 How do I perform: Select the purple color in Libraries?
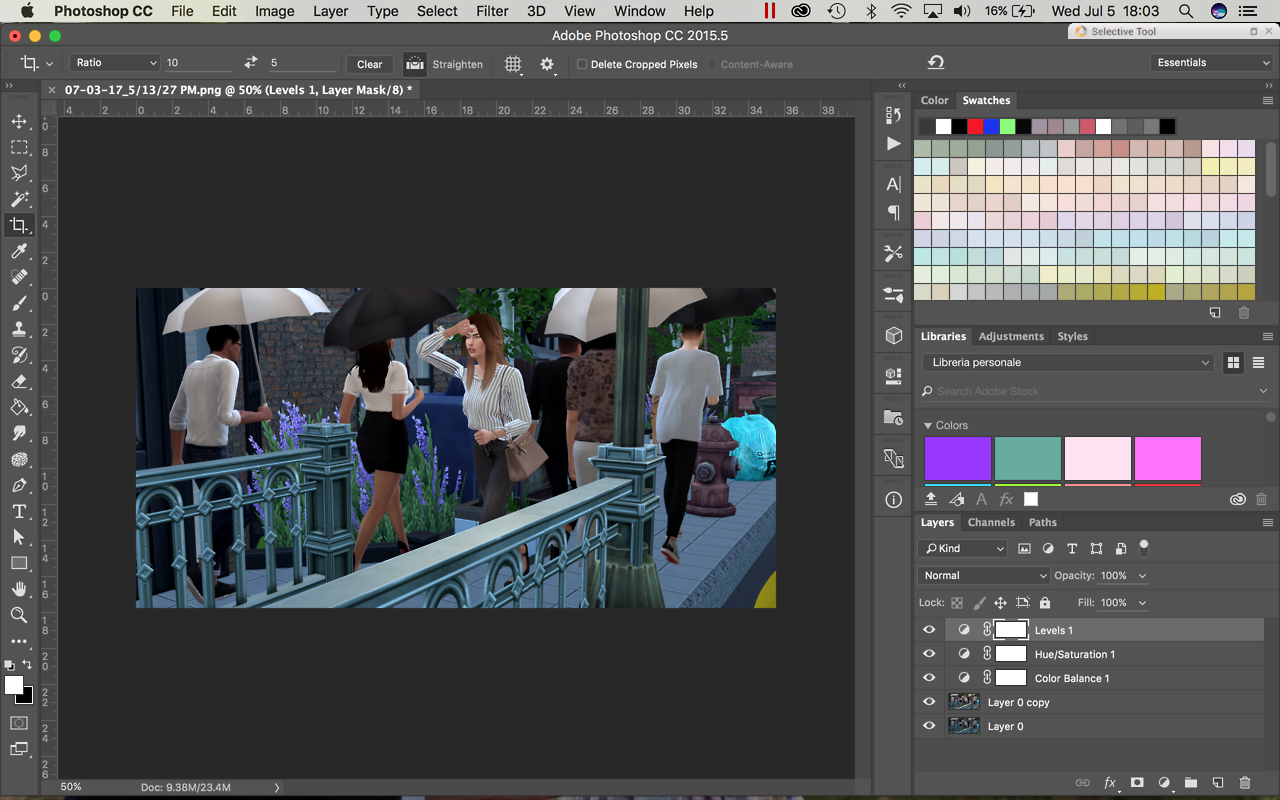[x=958, y=459]
